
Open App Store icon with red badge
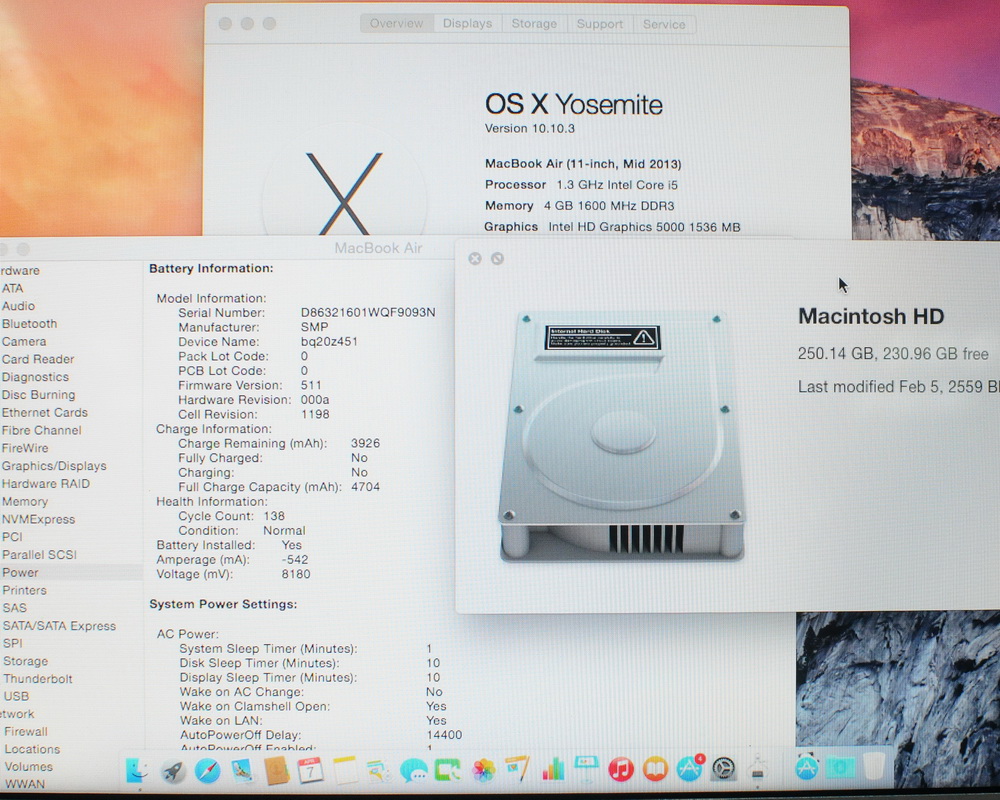pos(689,768)
